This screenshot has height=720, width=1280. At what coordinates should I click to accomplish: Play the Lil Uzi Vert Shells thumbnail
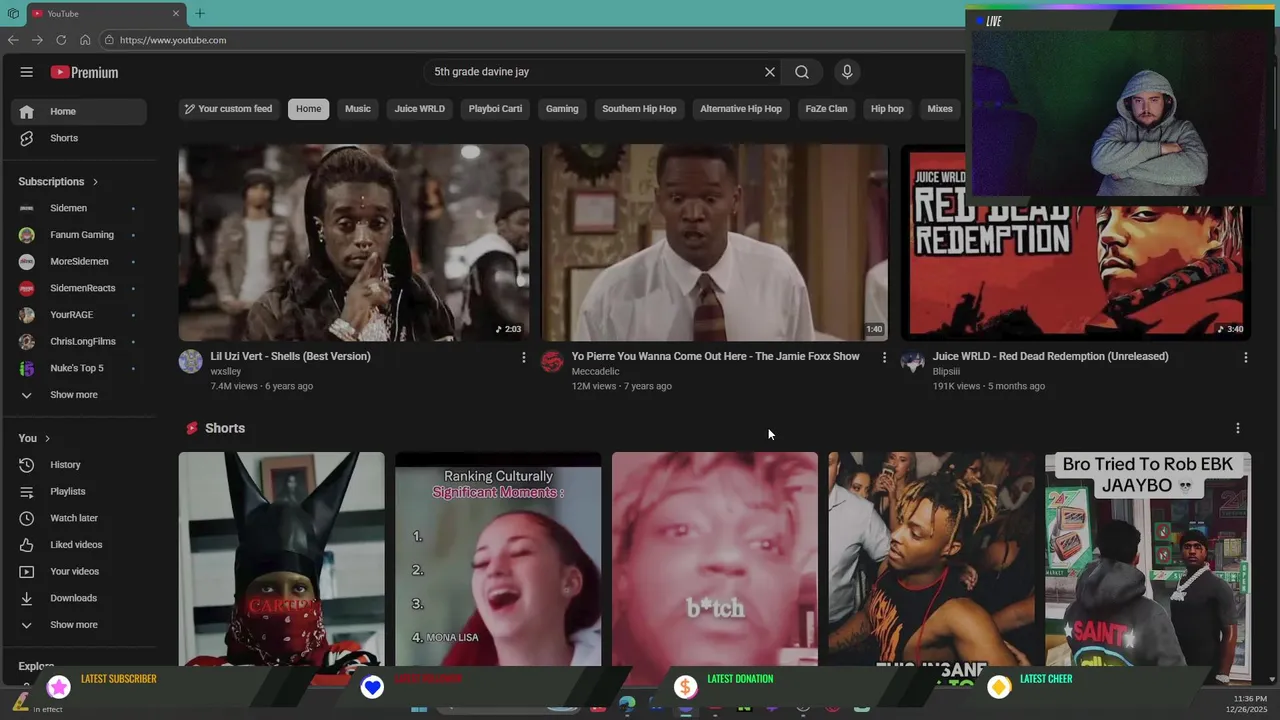(354, 242)
